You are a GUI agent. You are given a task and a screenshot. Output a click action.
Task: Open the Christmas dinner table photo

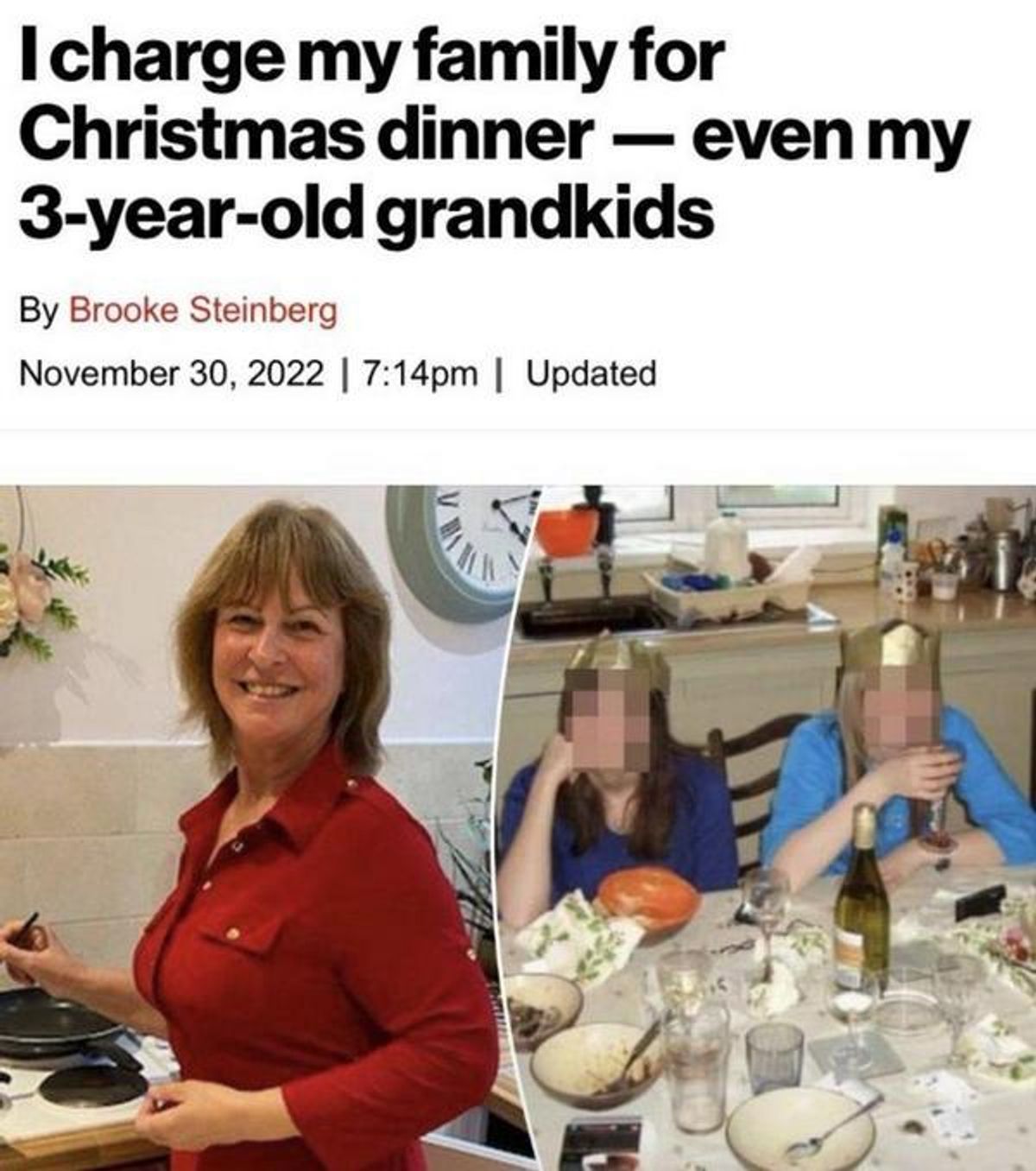[773, 827]
